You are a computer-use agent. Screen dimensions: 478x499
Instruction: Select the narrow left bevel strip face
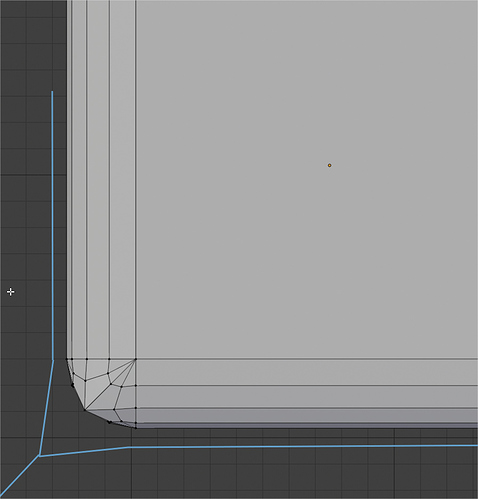(x=69, y=179)
